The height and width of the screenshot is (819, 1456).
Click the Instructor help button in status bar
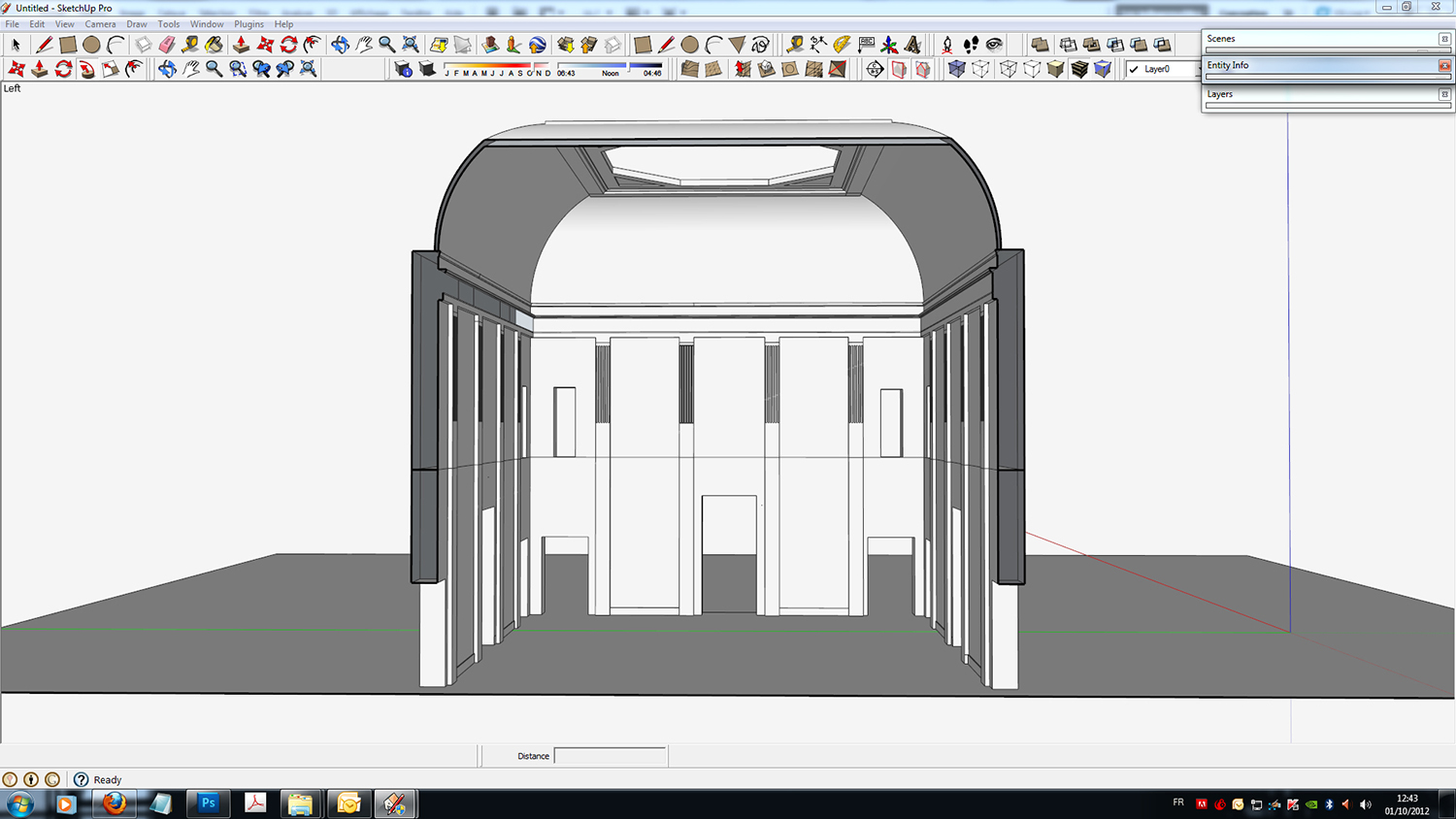82,779
